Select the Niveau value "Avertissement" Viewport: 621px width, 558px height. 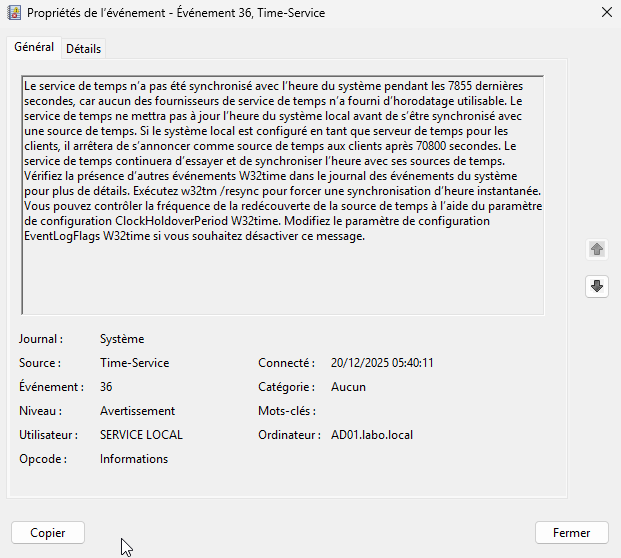click(x=137, y=411)
